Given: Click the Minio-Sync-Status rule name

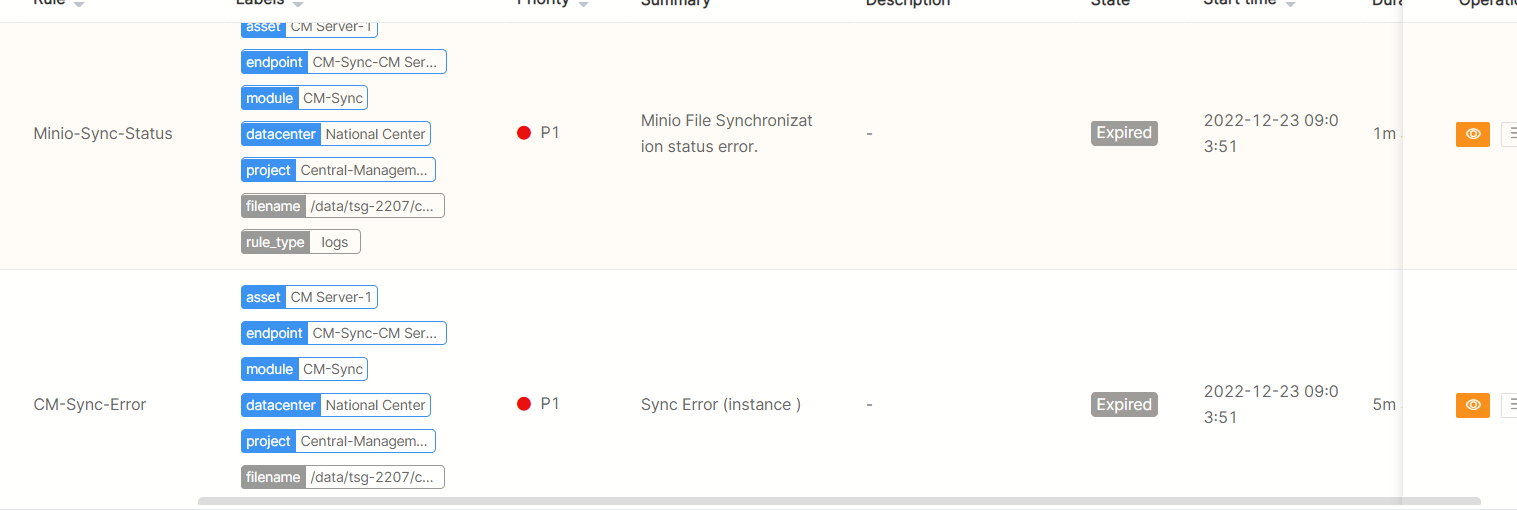Looking at the screenshot, I should 103,133.
